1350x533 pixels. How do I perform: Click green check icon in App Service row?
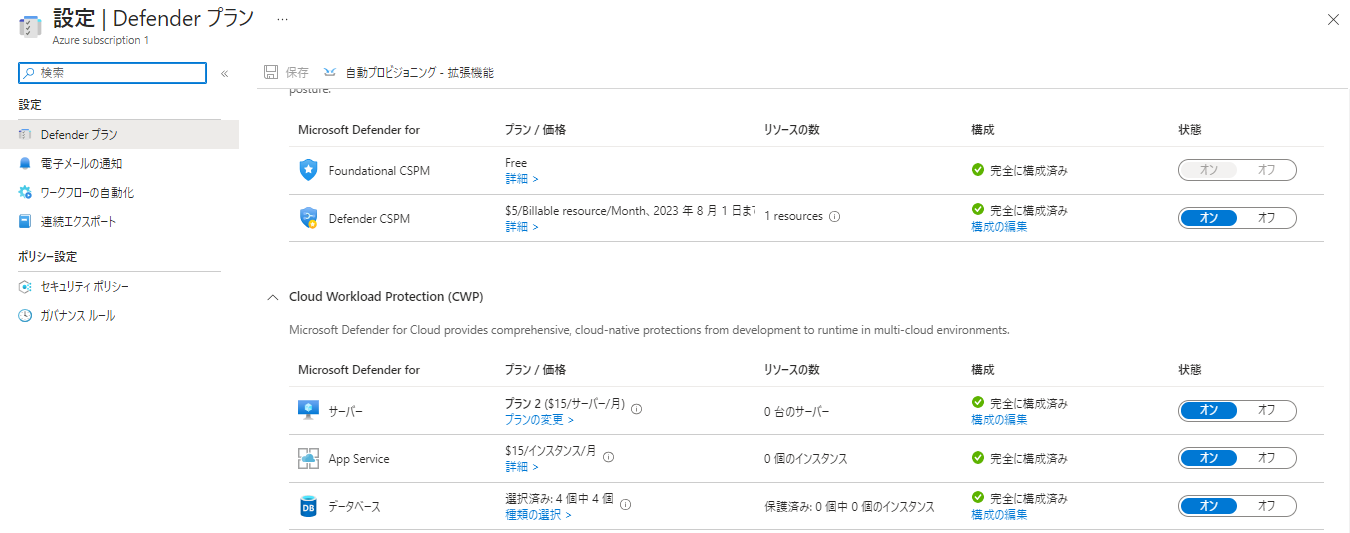pos(978,458)
